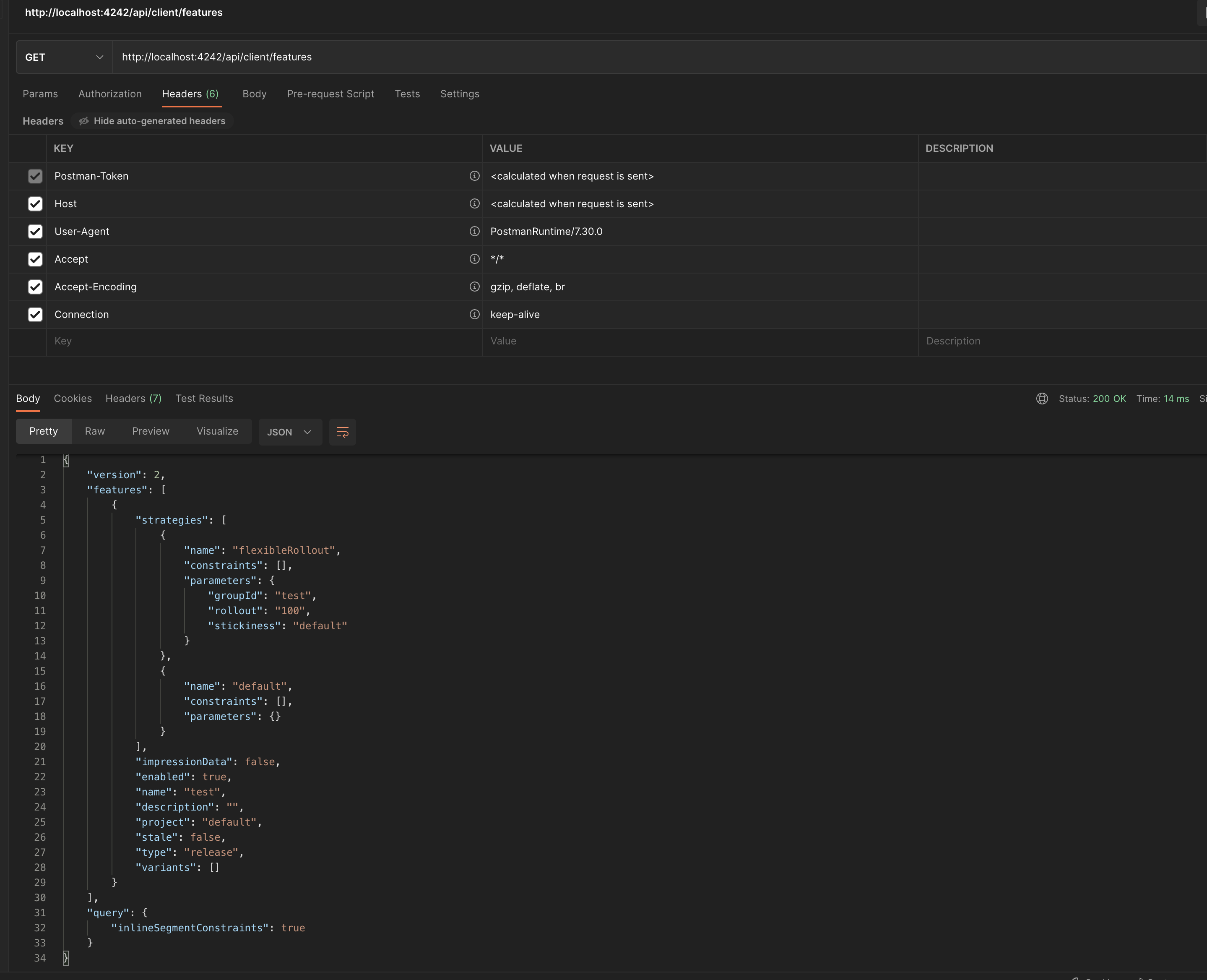Screen dimensions: 1207x980
Task: Click the keep-alive value cell
Action: click(700, 315)
